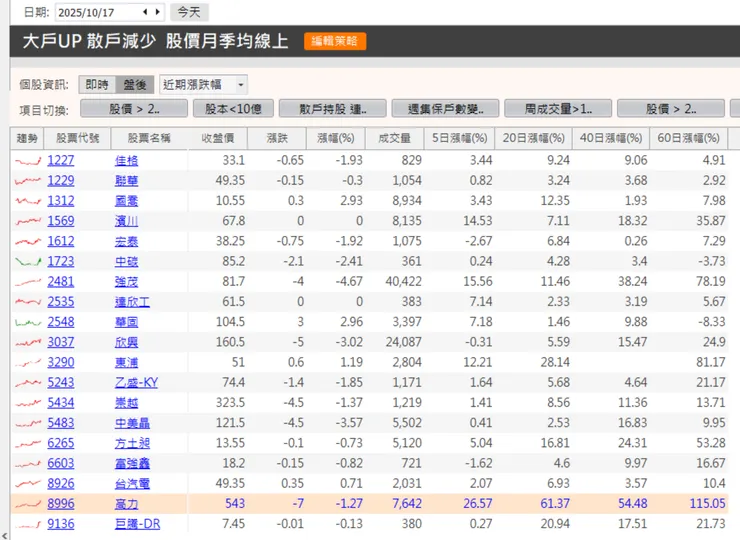Select the 周成交量>1.. filter tab

click(x=558, y=109)
